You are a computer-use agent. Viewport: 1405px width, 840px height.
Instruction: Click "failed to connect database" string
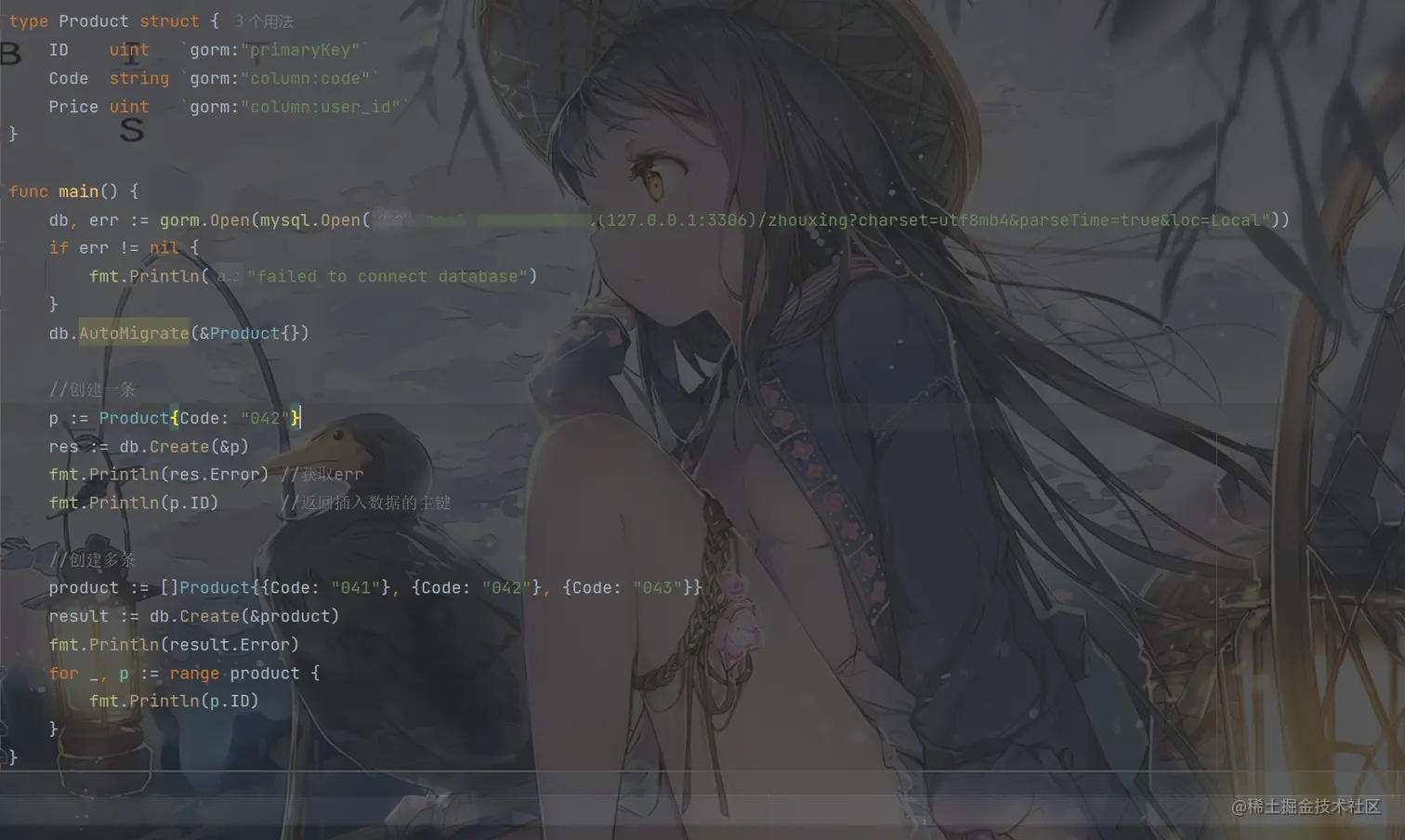(x=387, y=277)
